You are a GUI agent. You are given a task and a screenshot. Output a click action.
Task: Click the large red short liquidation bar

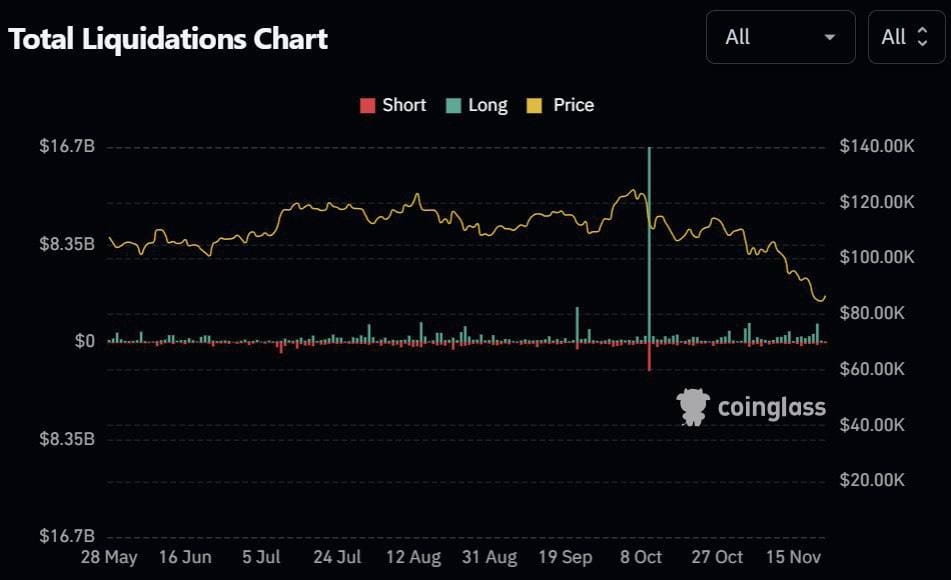tap(649, 356)
